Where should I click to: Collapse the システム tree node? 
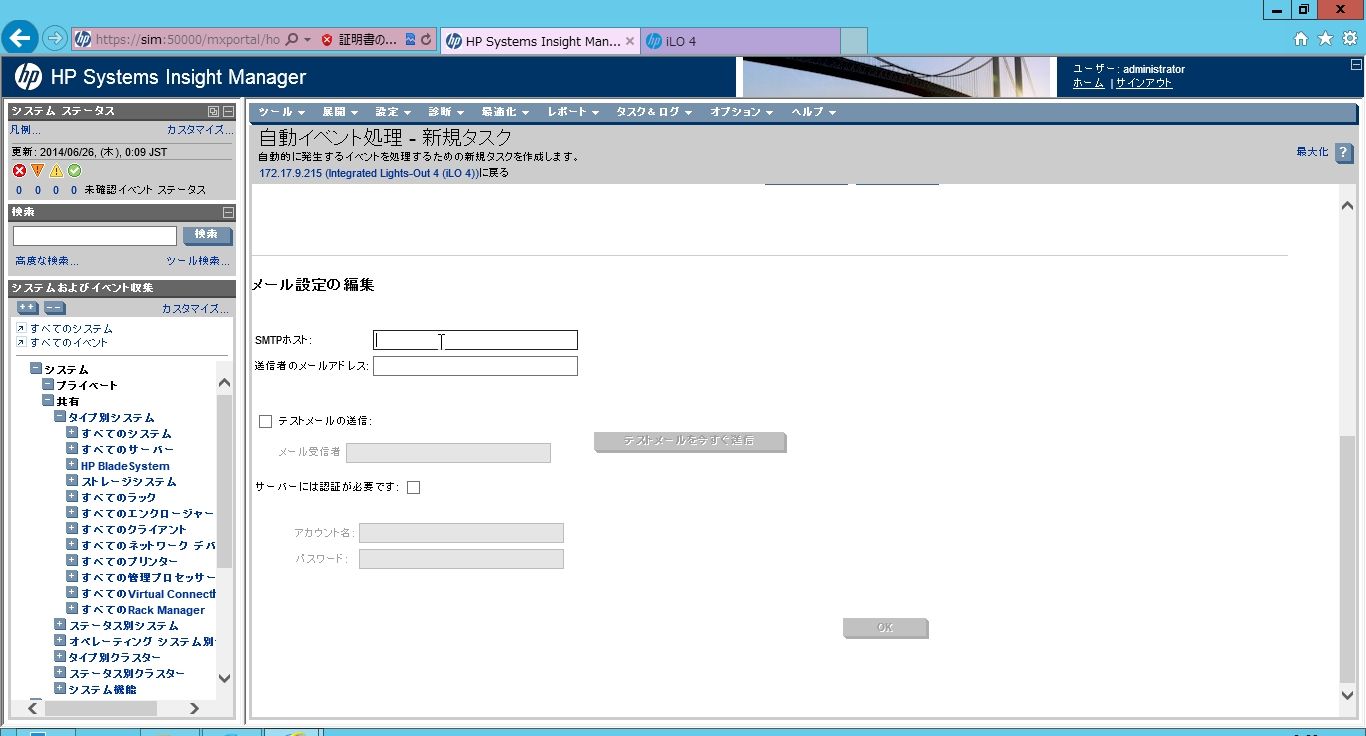[x=36, y=369]
